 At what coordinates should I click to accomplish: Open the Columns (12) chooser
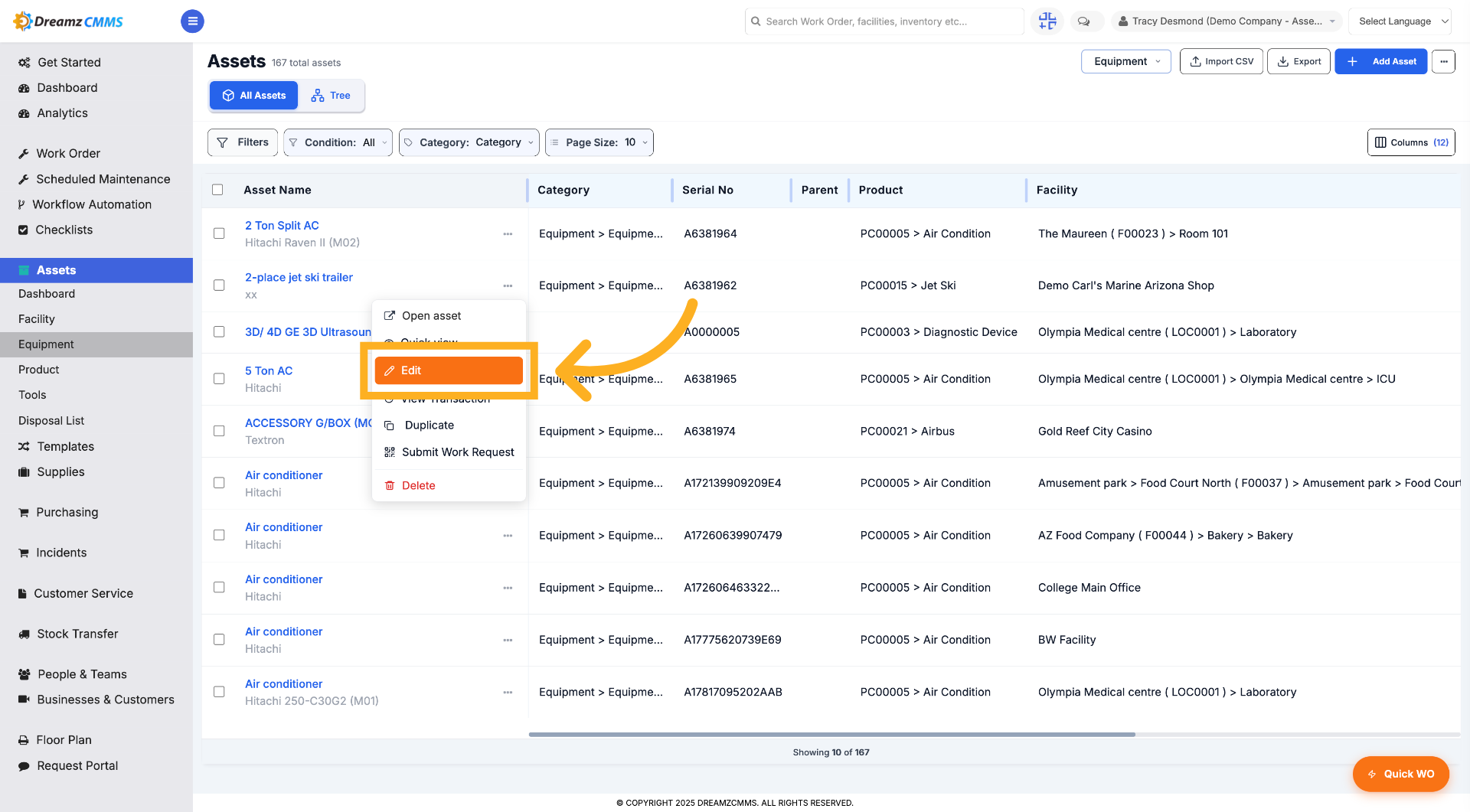point(1411,142)
